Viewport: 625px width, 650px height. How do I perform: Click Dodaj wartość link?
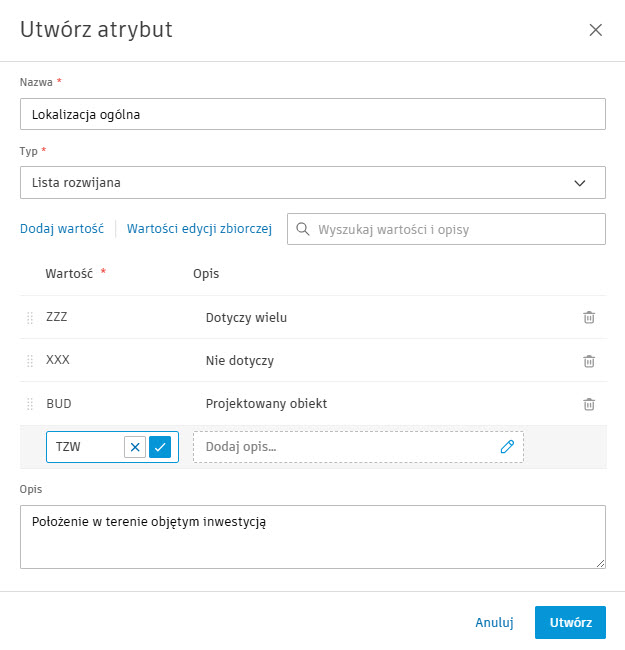[62, 228]
